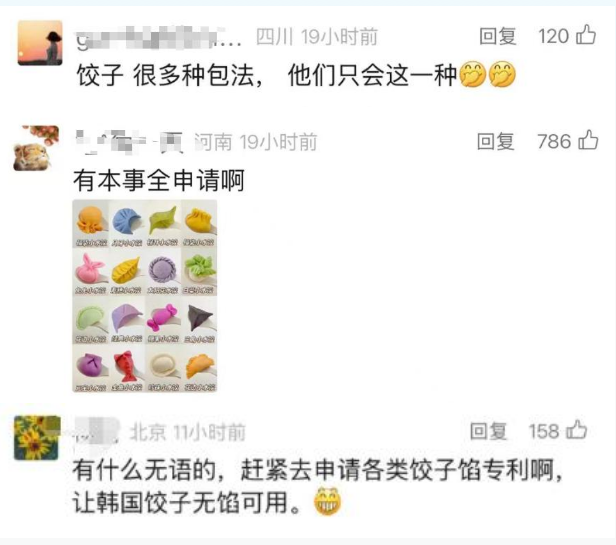Reply to the Henan user's comment
Image resolution: width=616 pixels, height=545 pixels.
495,141
